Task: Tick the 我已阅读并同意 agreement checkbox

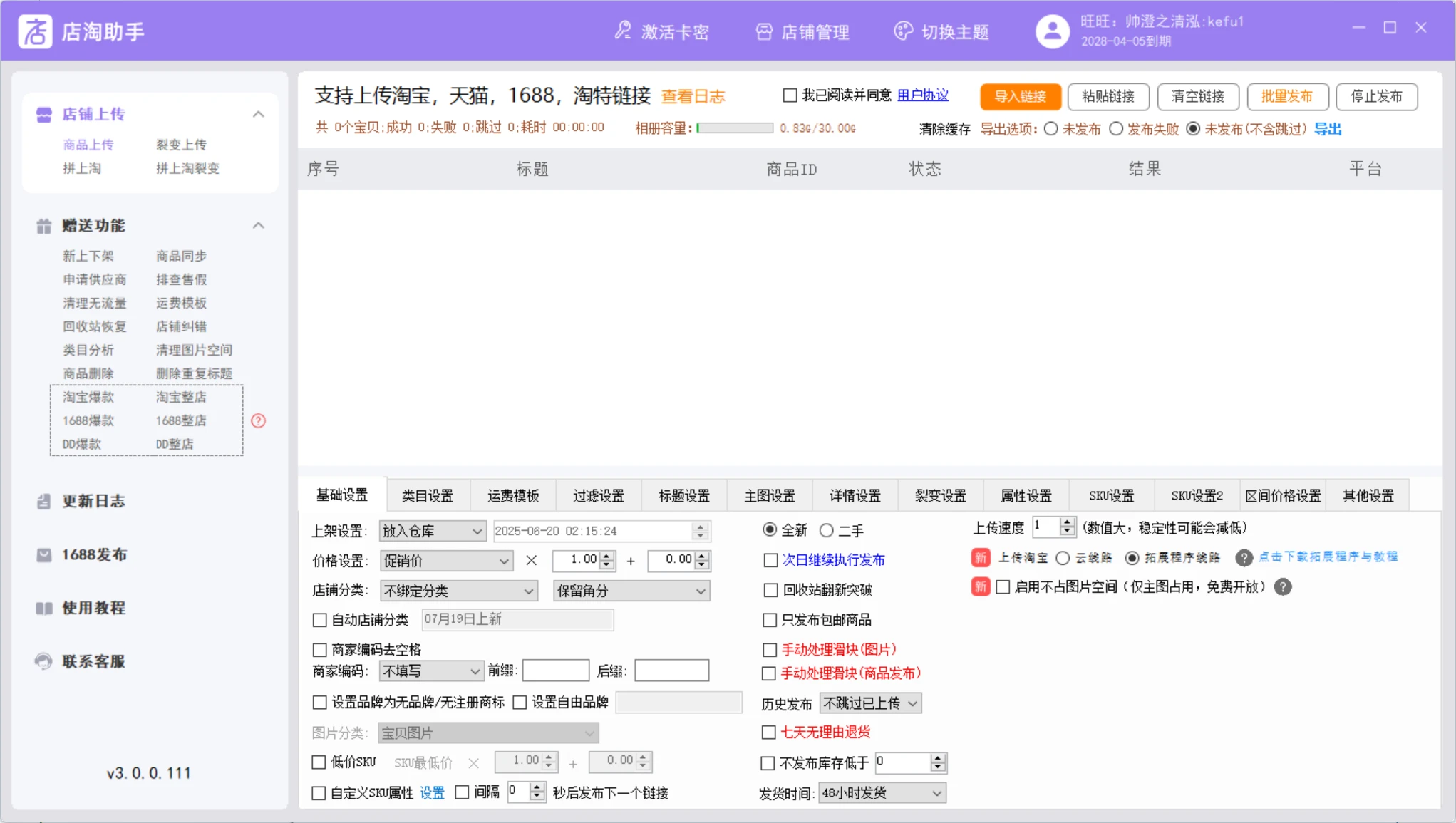Action: [x=790, y=95]
